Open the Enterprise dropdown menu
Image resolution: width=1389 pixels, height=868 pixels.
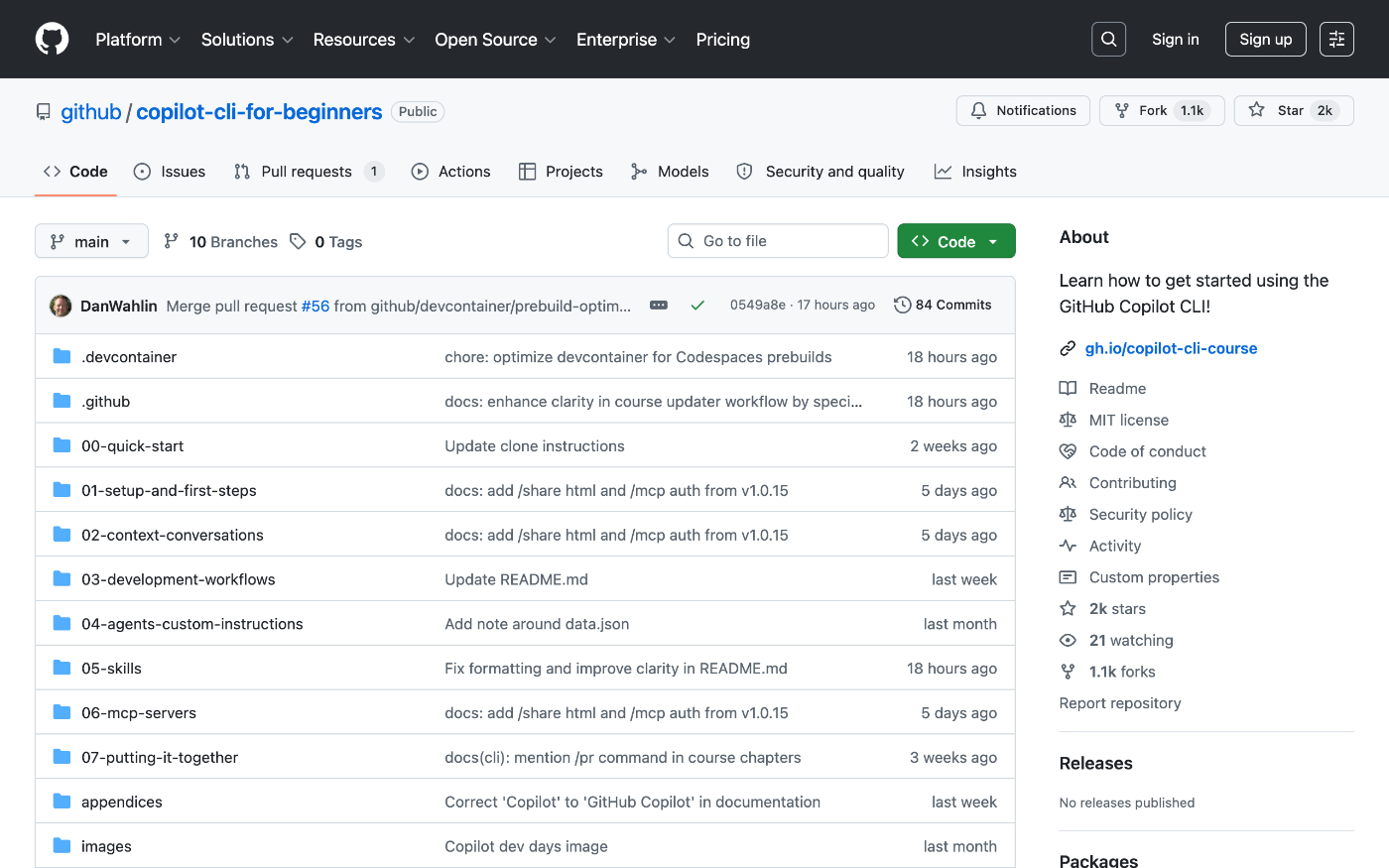(626, 40)
